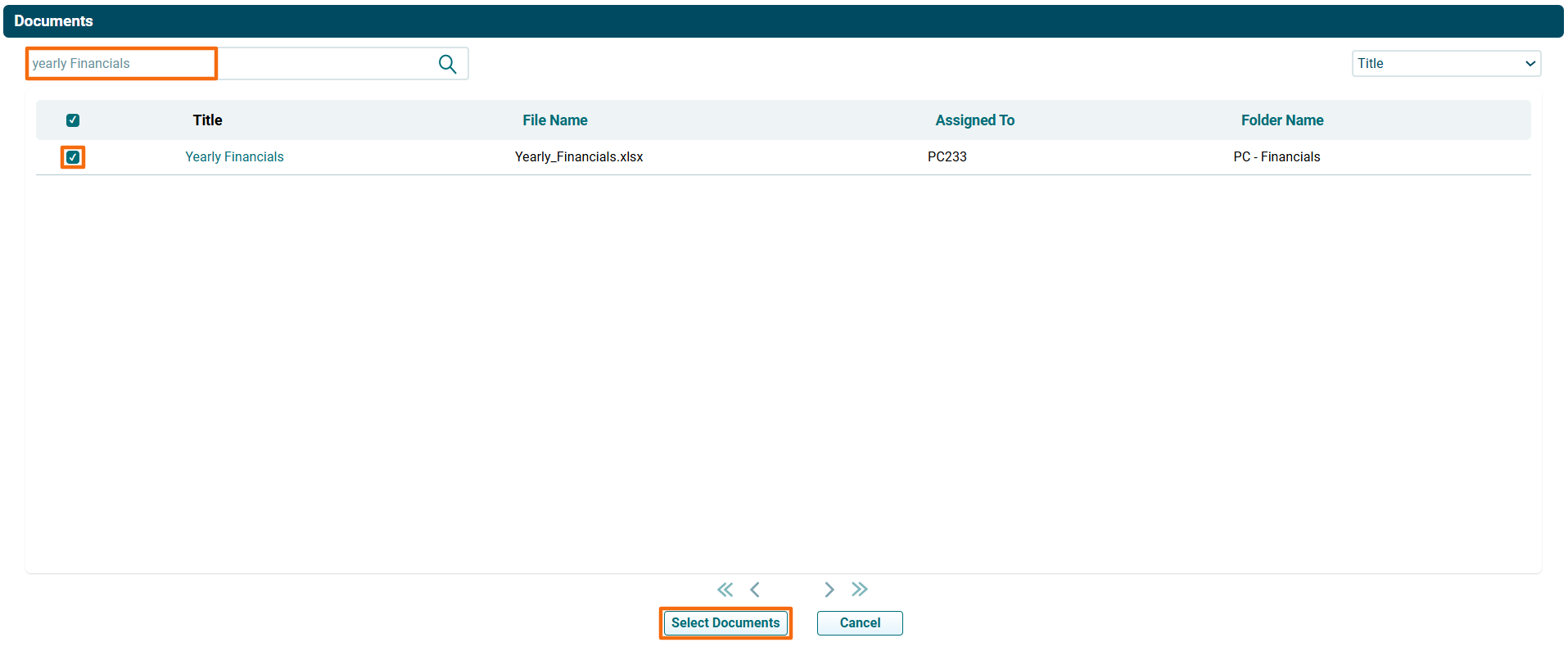Jump to the last results page
The width and height of the screenshot is (1568, 665).
point(859,590)
